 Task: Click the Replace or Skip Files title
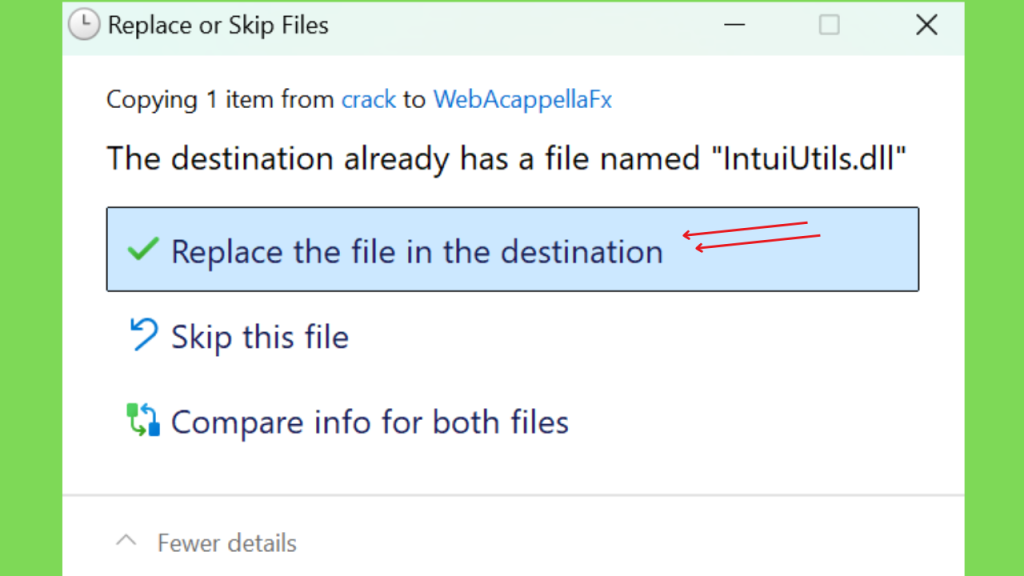(218, 25)
